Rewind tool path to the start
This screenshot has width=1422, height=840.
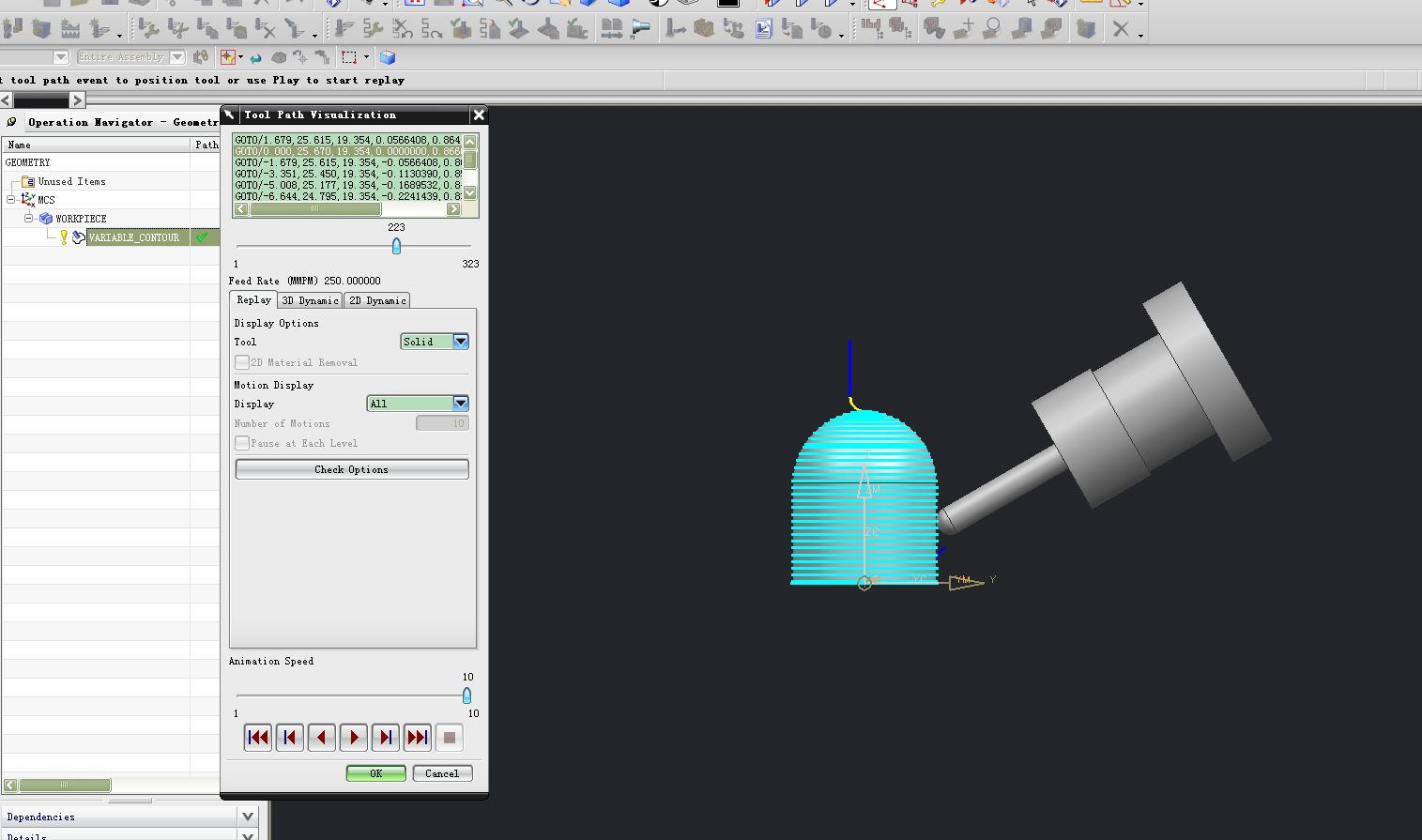tap(258, 738)
